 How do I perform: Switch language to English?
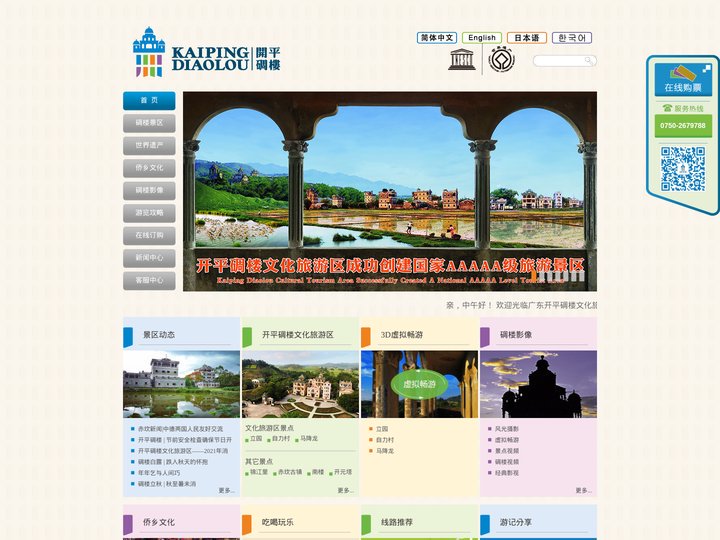[x=482, y=38]
